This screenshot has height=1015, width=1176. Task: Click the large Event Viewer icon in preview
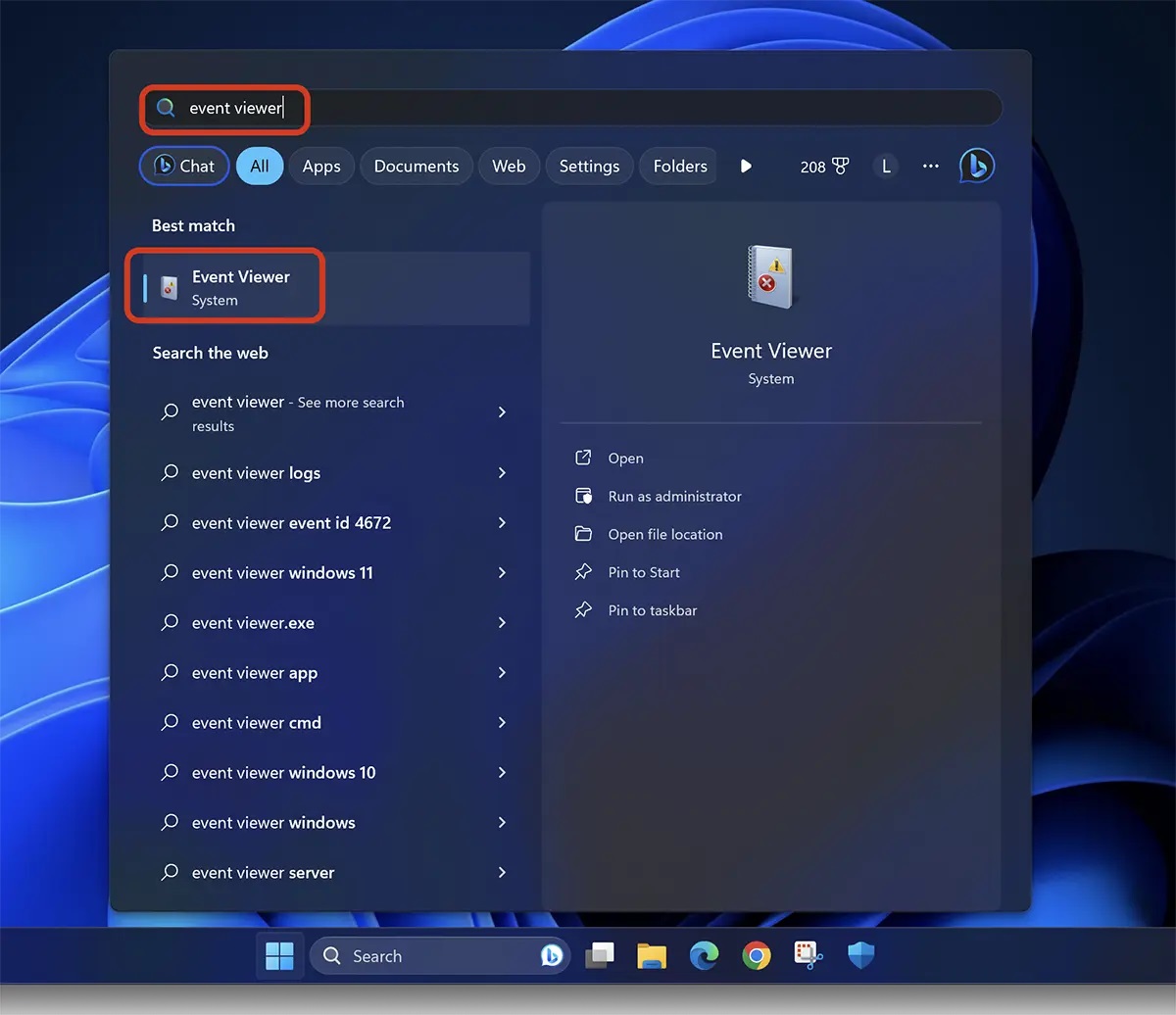pos(771,278)
